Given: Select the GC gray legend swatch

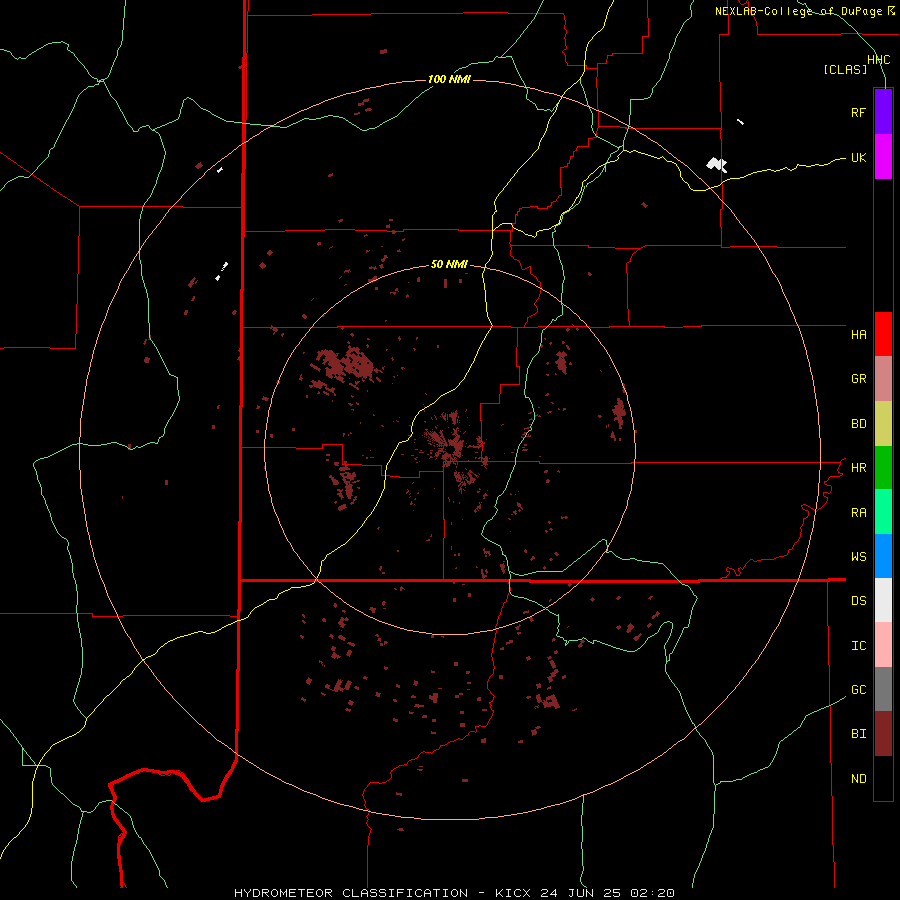Looking at the screenshot, I should pos(883,689).
